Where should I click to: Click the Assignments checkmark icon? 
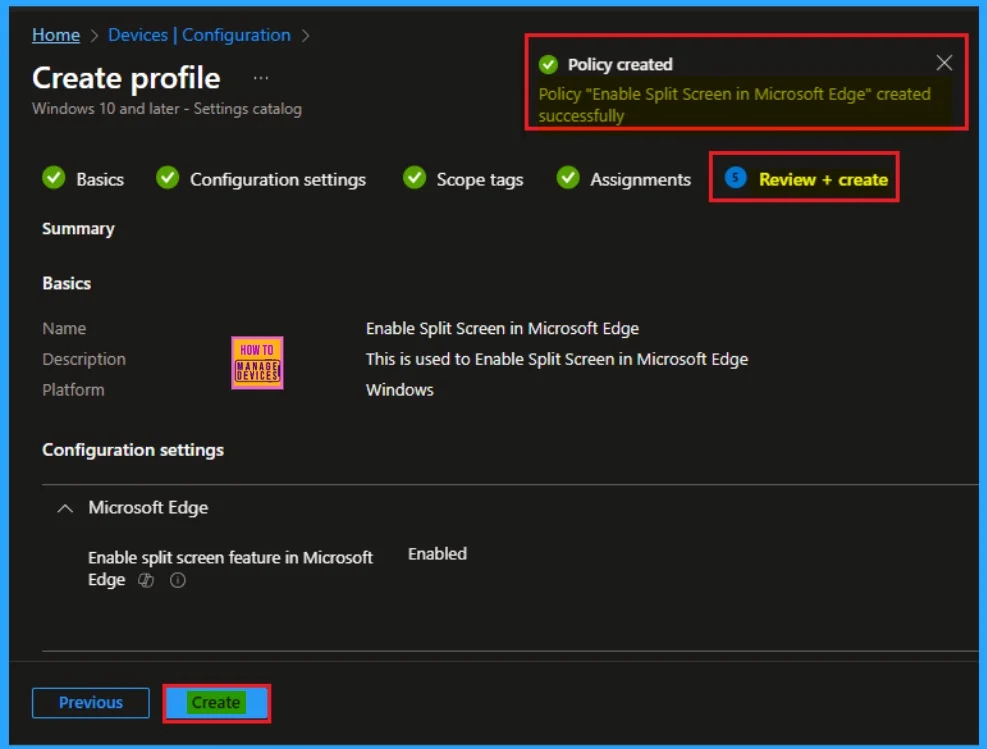tap(568, 177)
